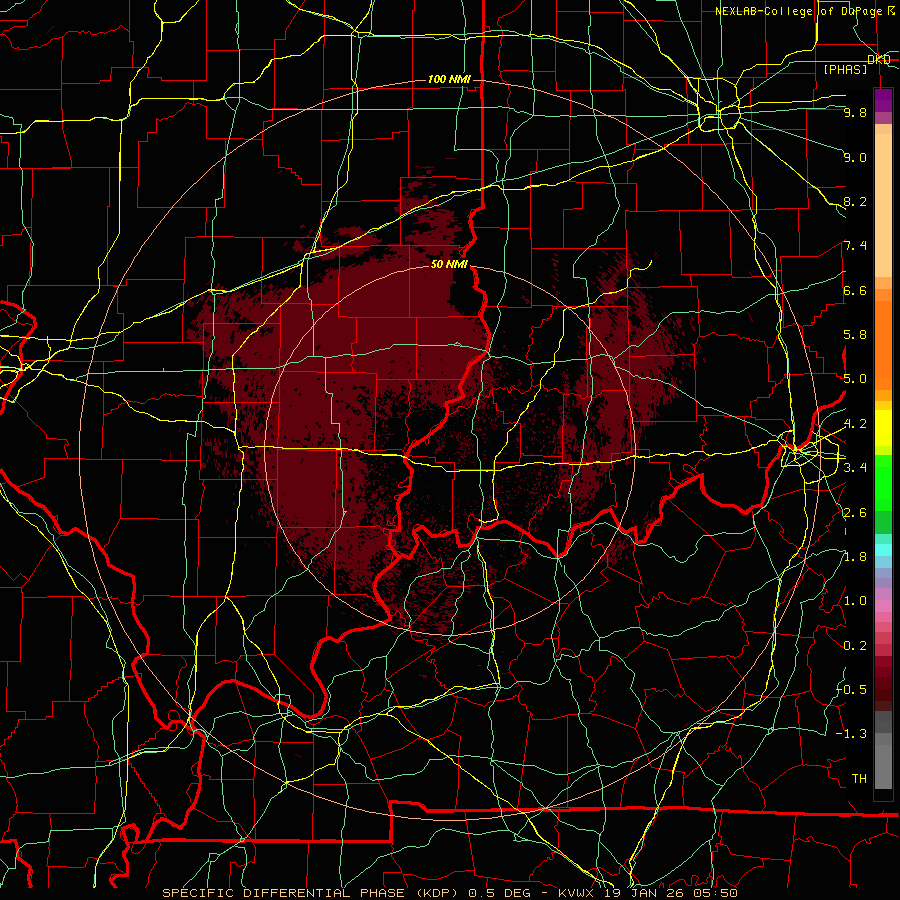Pick the peach color block beside 8.2

coord(883,205)
